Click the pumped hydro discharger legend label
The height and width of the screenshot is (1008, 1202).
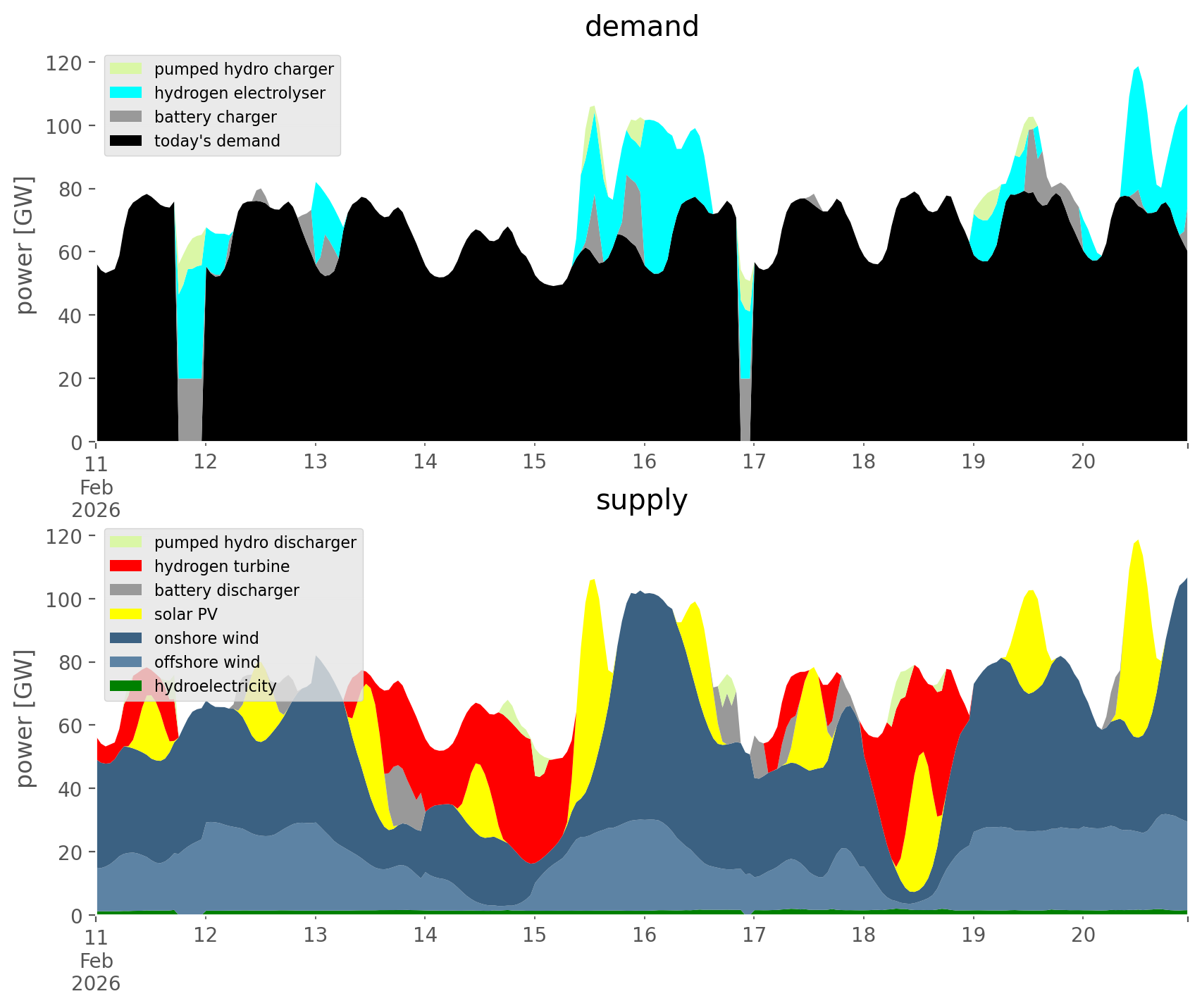(255, 542)
